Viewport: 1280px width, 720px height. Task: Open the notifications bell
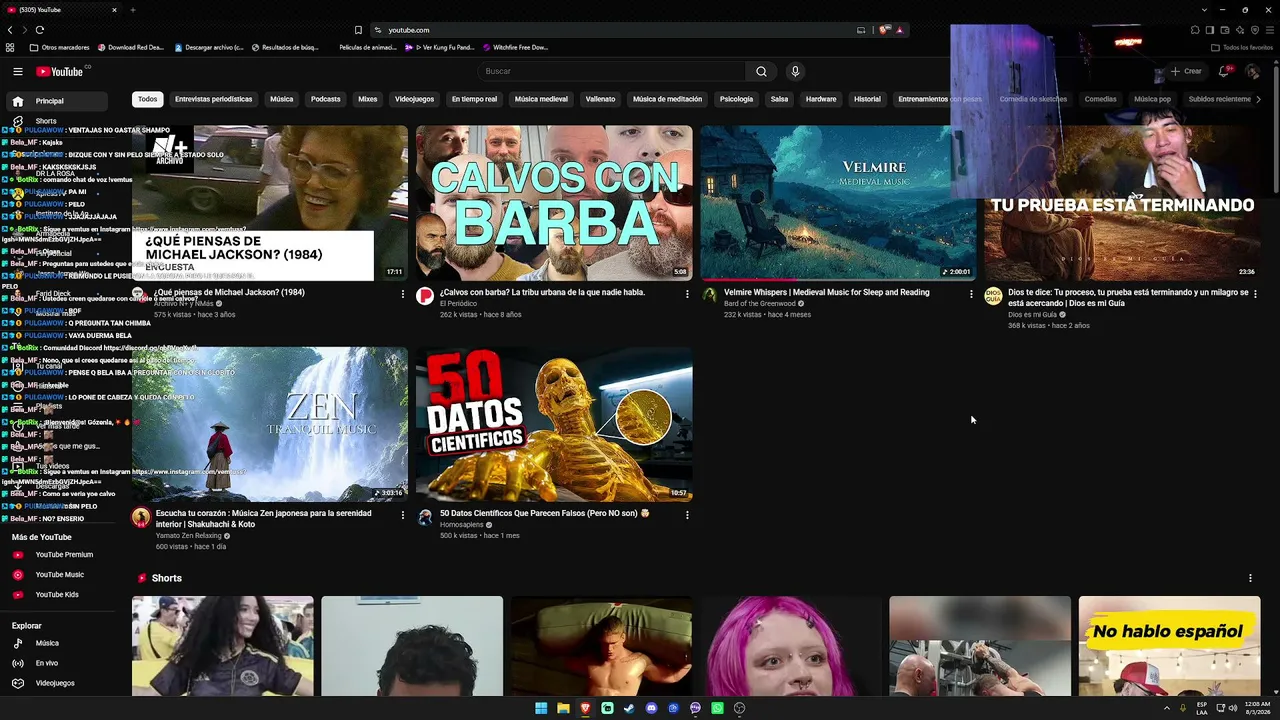1223,71
